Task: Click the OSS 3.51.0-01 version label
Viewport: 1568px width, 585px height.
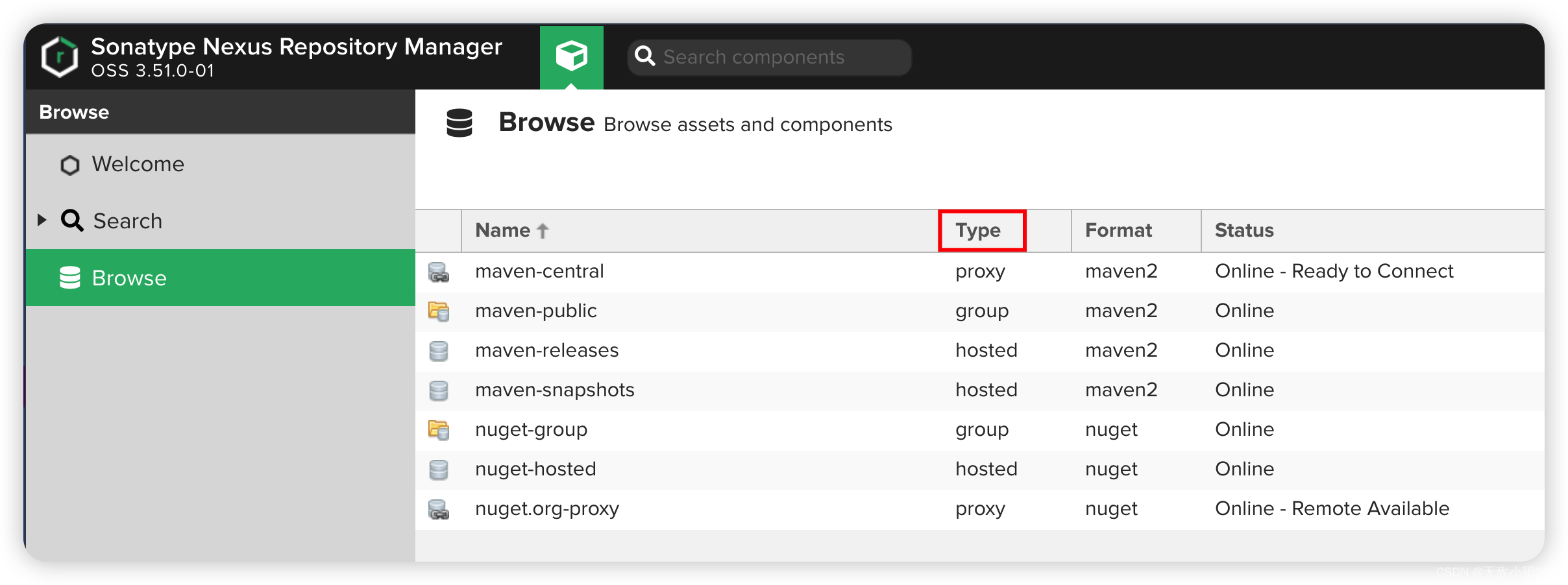Action: [153, 71]
